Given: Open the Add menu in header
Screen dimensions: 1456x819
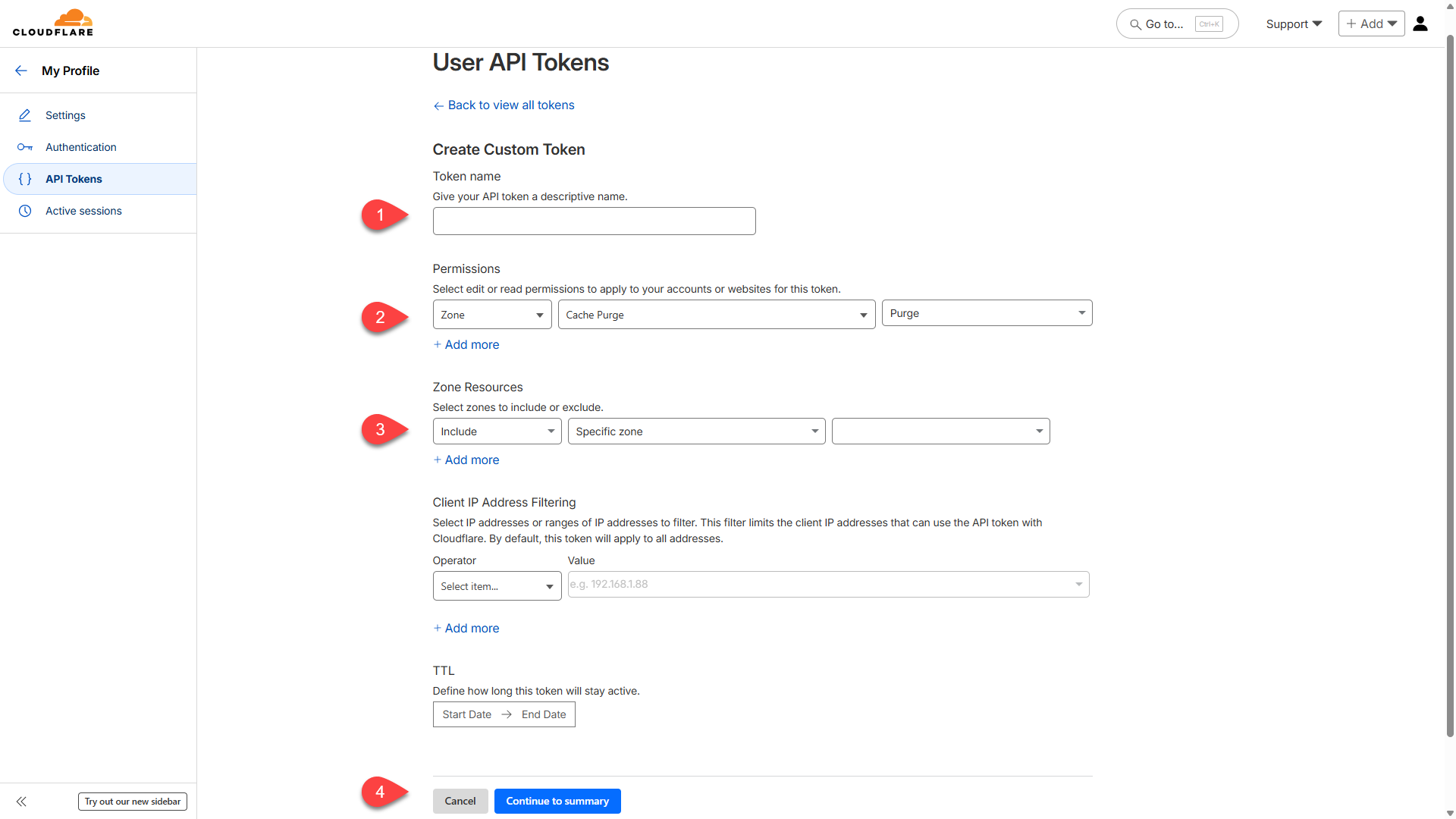Looking at the screenshot, I should point(1371,24).
